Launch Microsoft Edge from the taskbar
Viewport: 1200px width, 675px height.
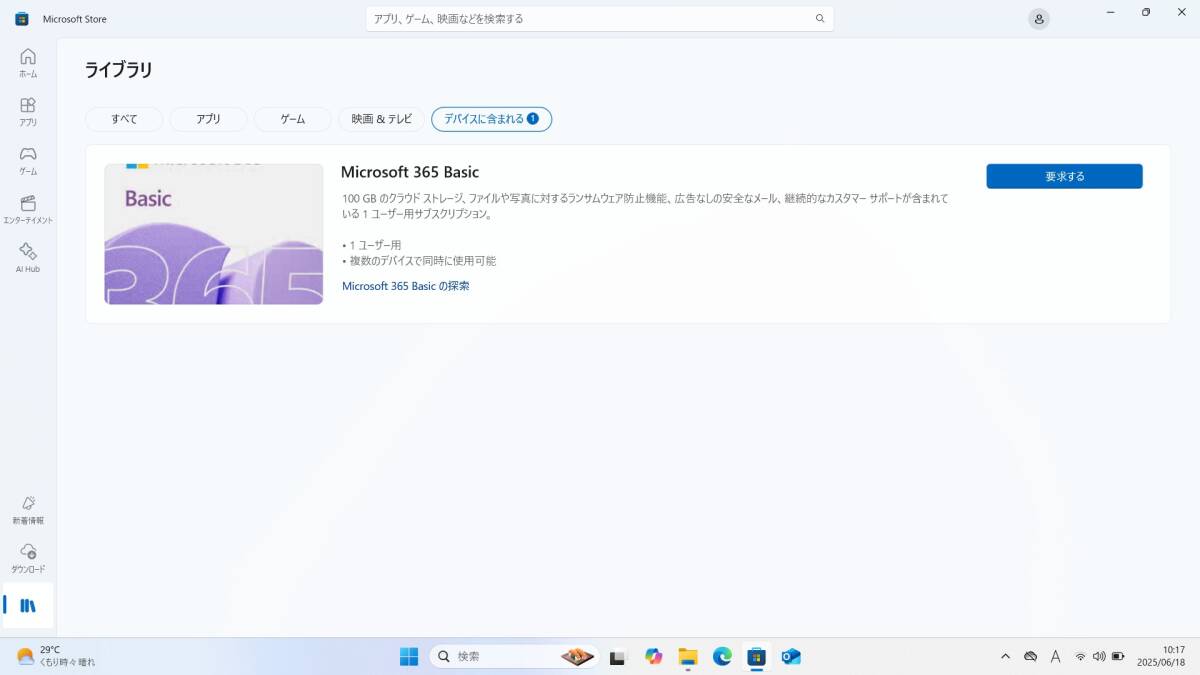click(x=722, y=657)
